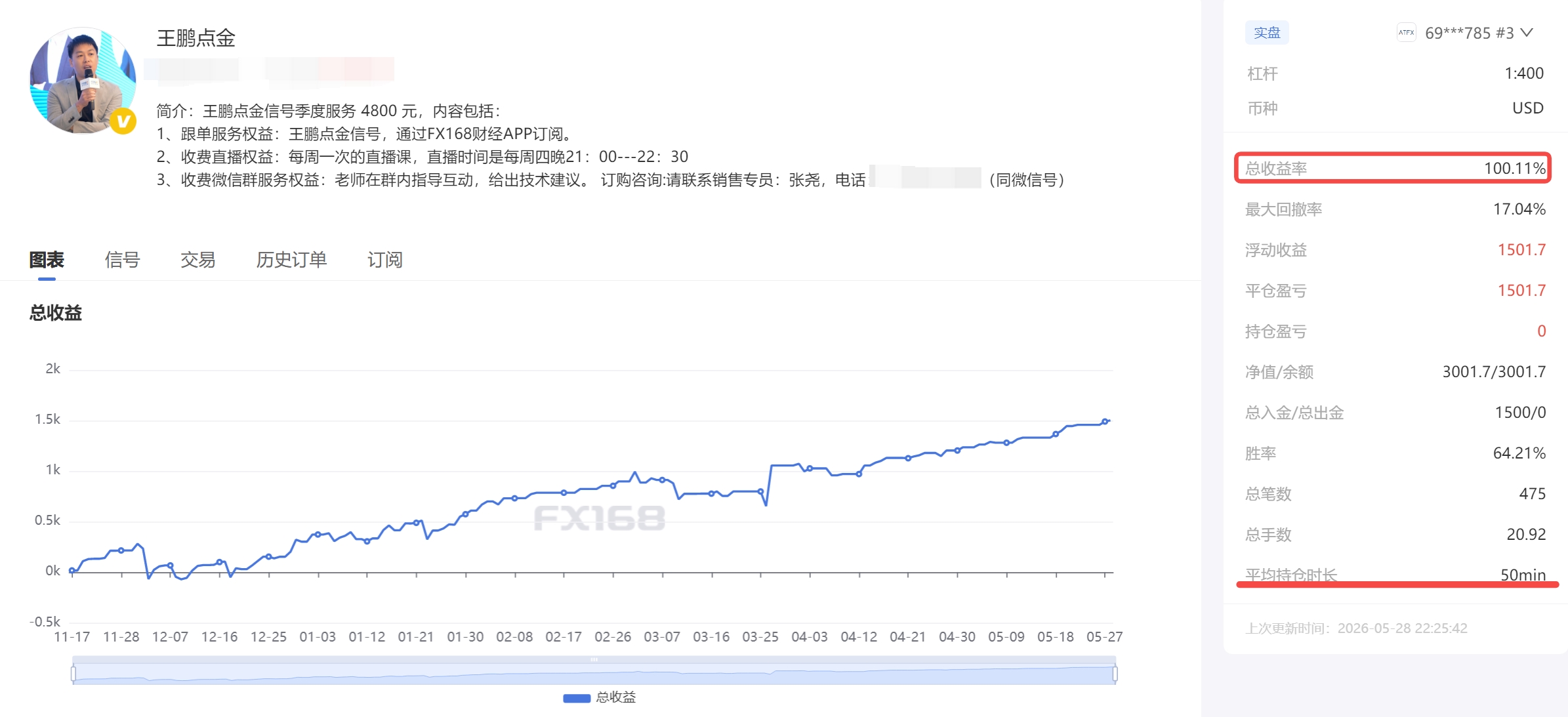The height and width of the screenshot is (717, 1568).
Task: Click the 最大回撤率 value 17.04%
Action: tap(1519, 209)
